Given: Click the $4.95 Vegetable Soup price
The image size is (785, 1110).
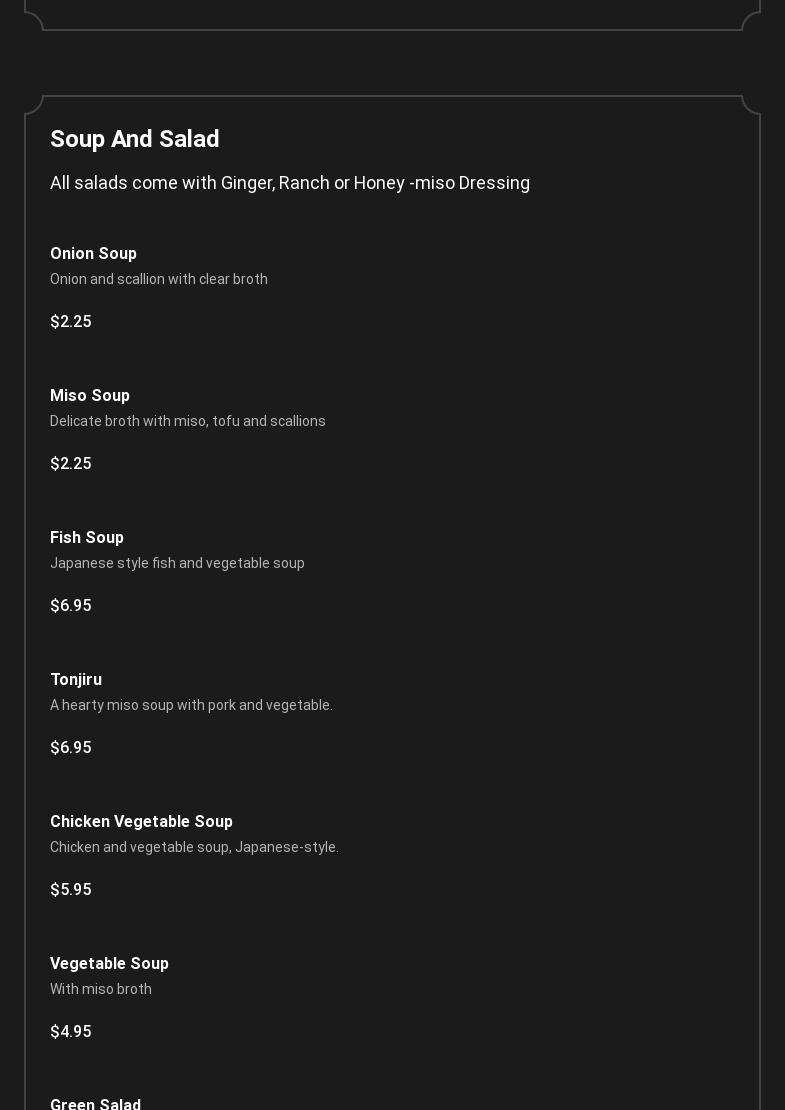Looking at the screenshot, I should (71, 1032).
